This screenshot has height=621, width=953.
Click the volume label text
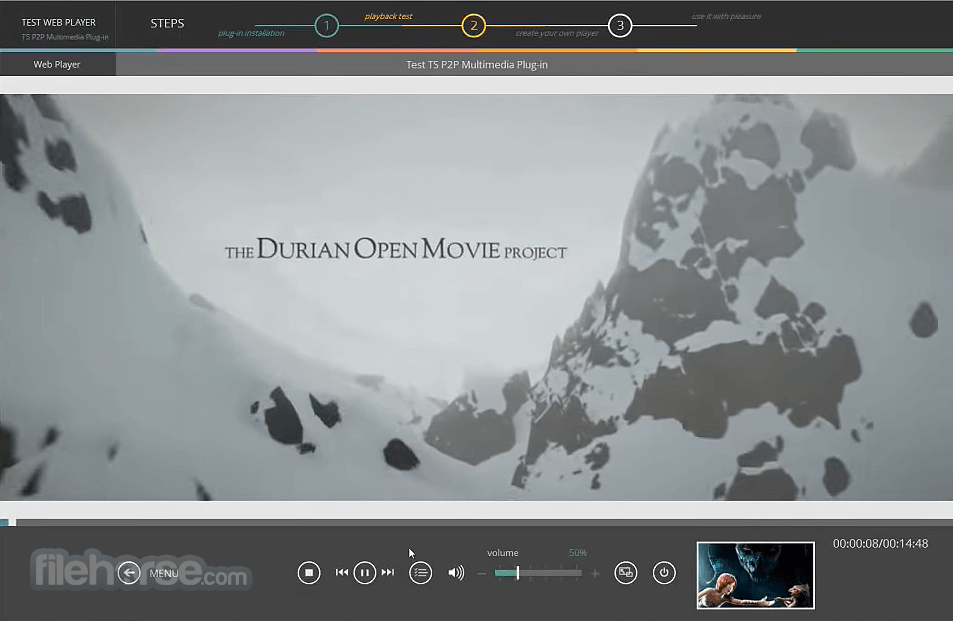pos(503,552)
